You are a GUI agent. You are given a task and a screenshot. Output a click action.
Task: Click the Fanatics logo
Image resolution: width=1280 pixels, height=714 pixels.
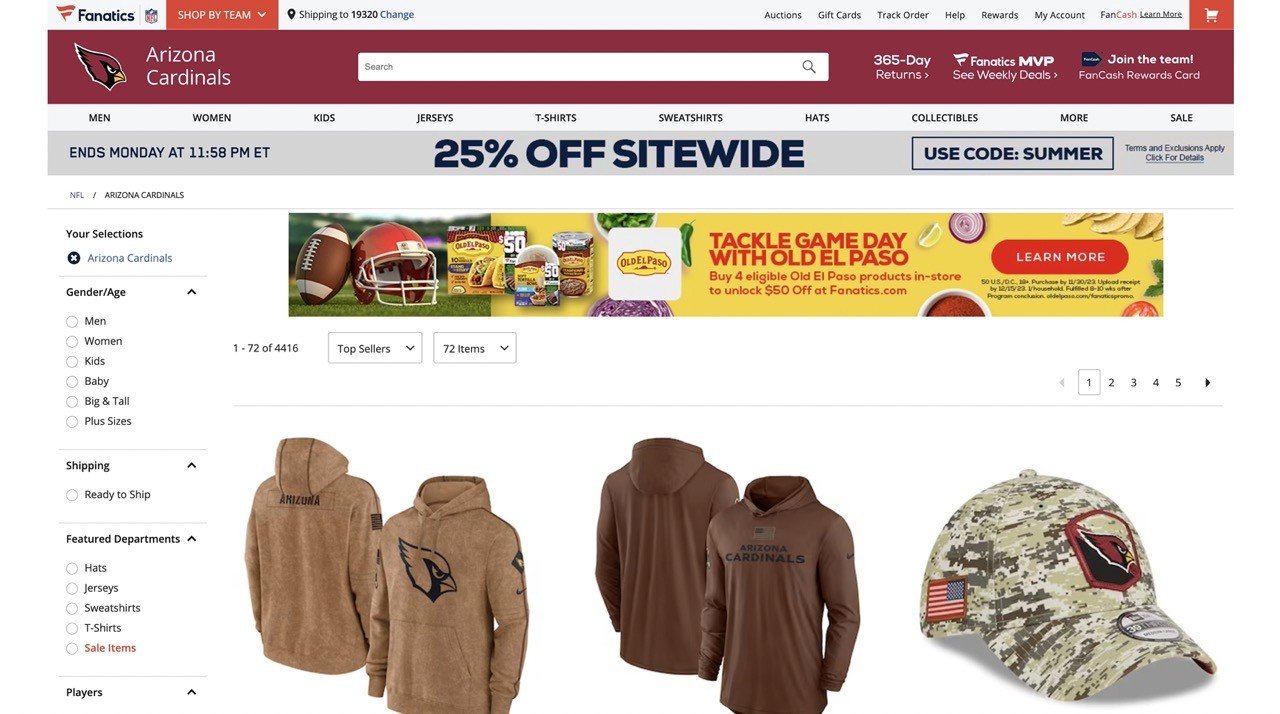click(96, 14)
